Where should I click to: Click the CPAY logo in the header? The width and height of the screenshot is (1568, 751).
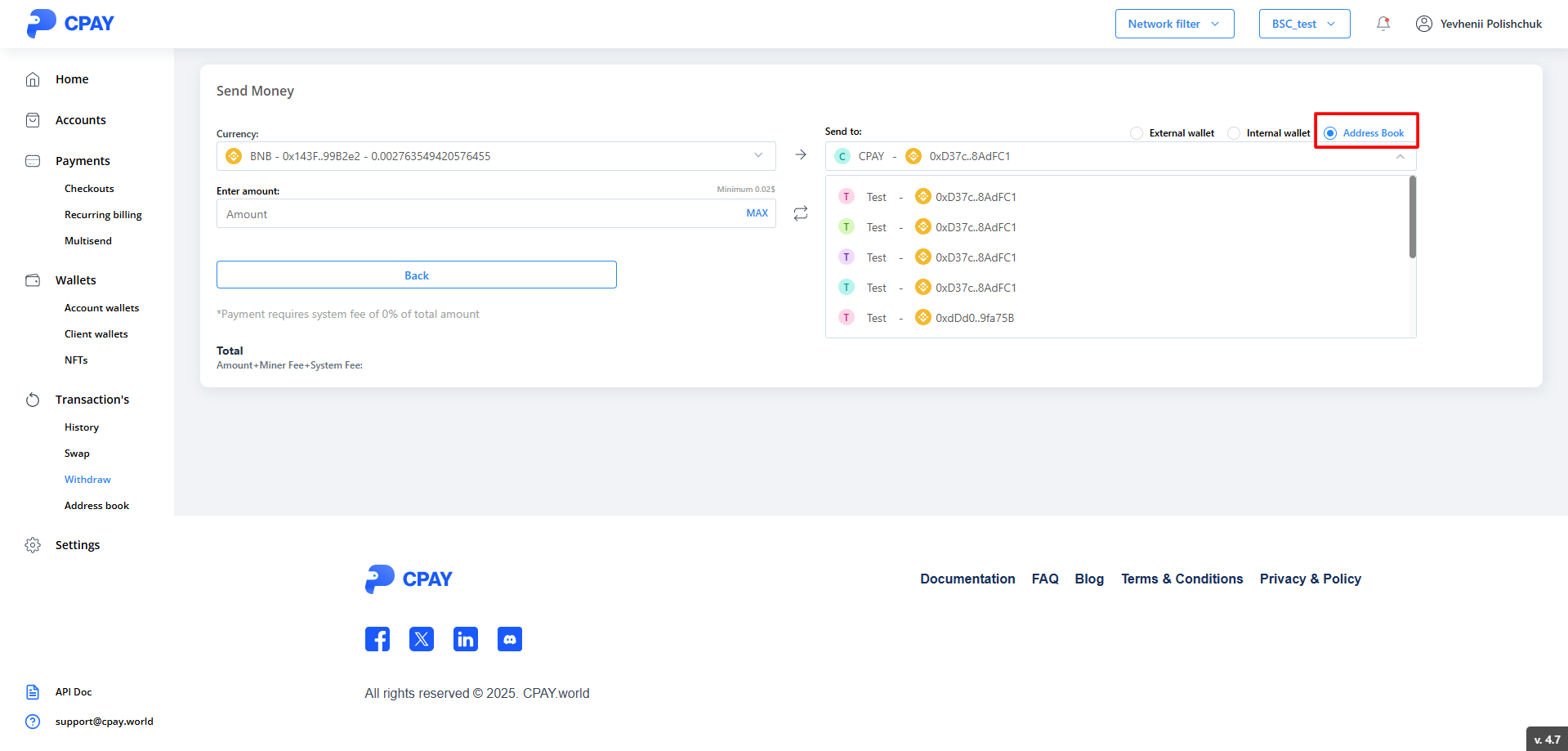tap(70, 24)
